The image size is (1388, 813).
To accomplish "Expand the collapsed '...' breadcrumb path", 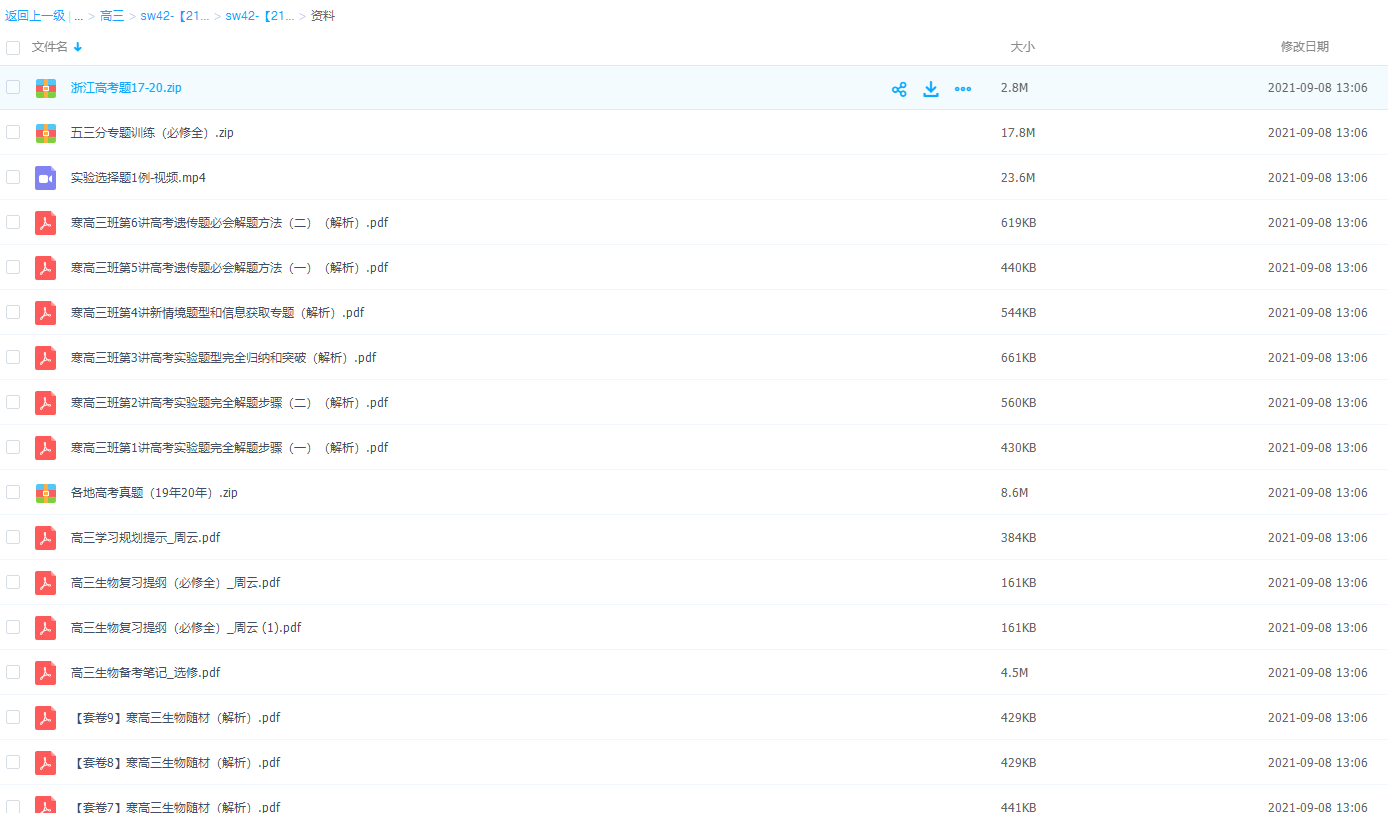I will [79, 16].
